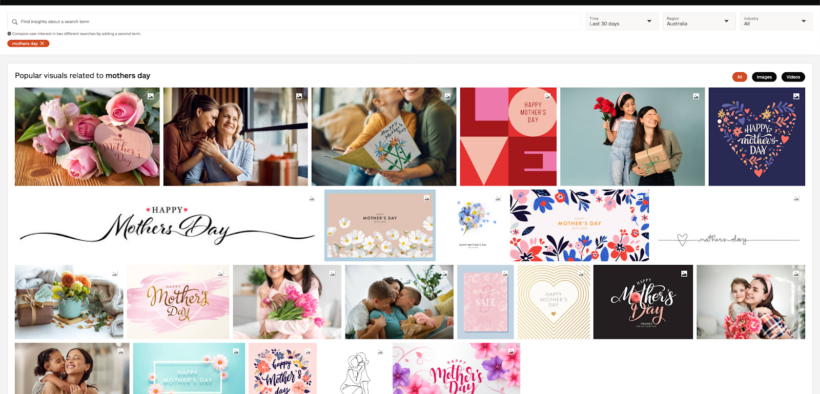The width and height of the screenshot is (820, 394).
Task: Click the Industry dropdown arrow
Action: pos(804,21)
